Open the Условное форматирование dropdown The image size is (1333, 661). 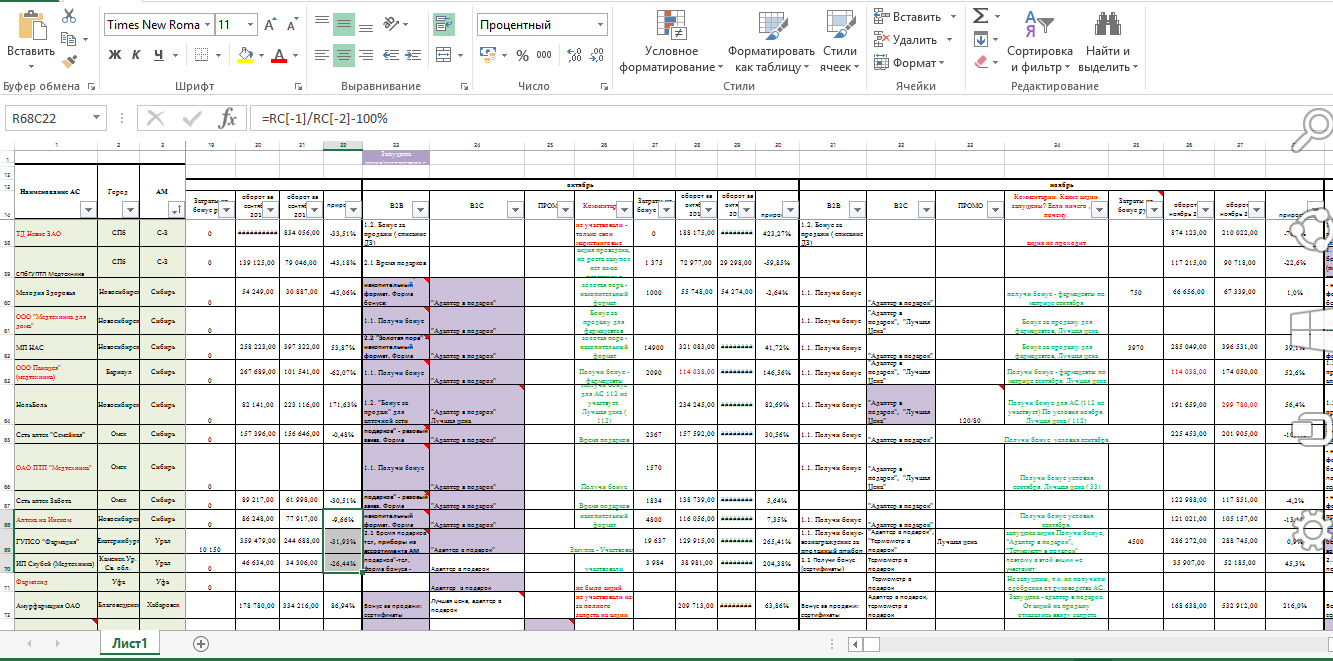671,42
